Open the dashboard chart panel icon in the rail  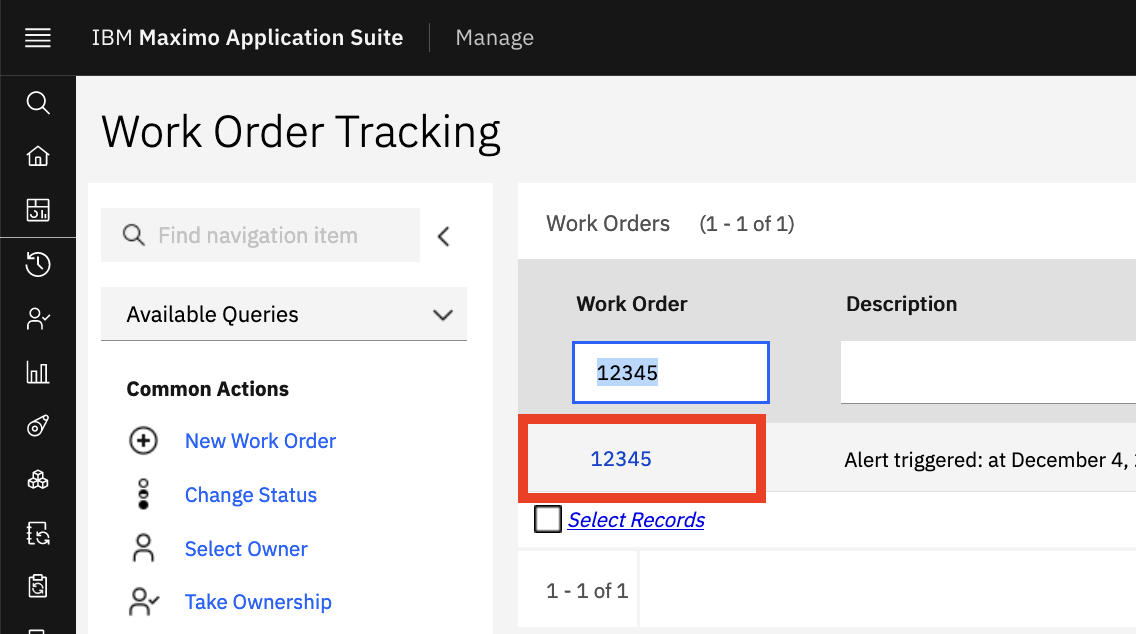(38, 210)
